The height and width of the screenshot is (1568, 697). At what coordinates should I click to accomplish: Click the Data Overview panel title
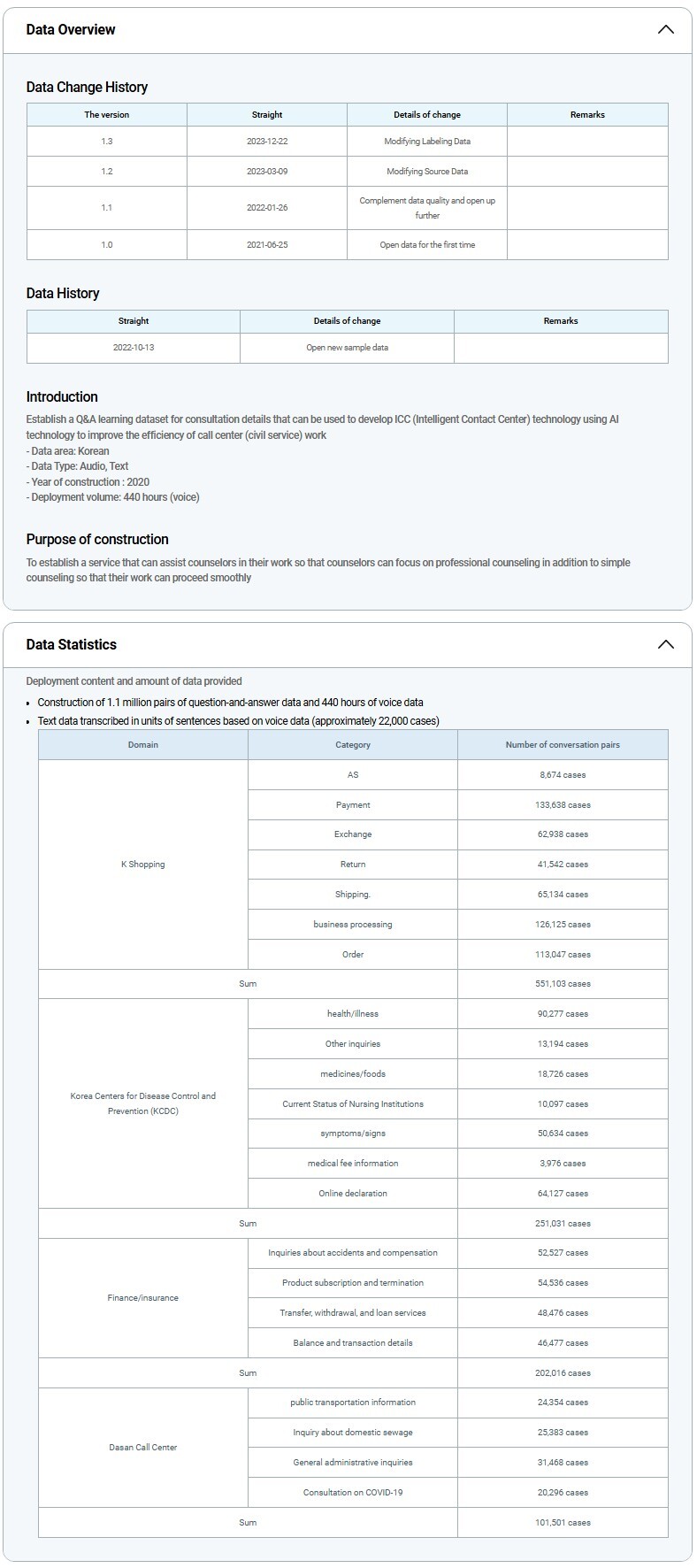pos(71,29)
